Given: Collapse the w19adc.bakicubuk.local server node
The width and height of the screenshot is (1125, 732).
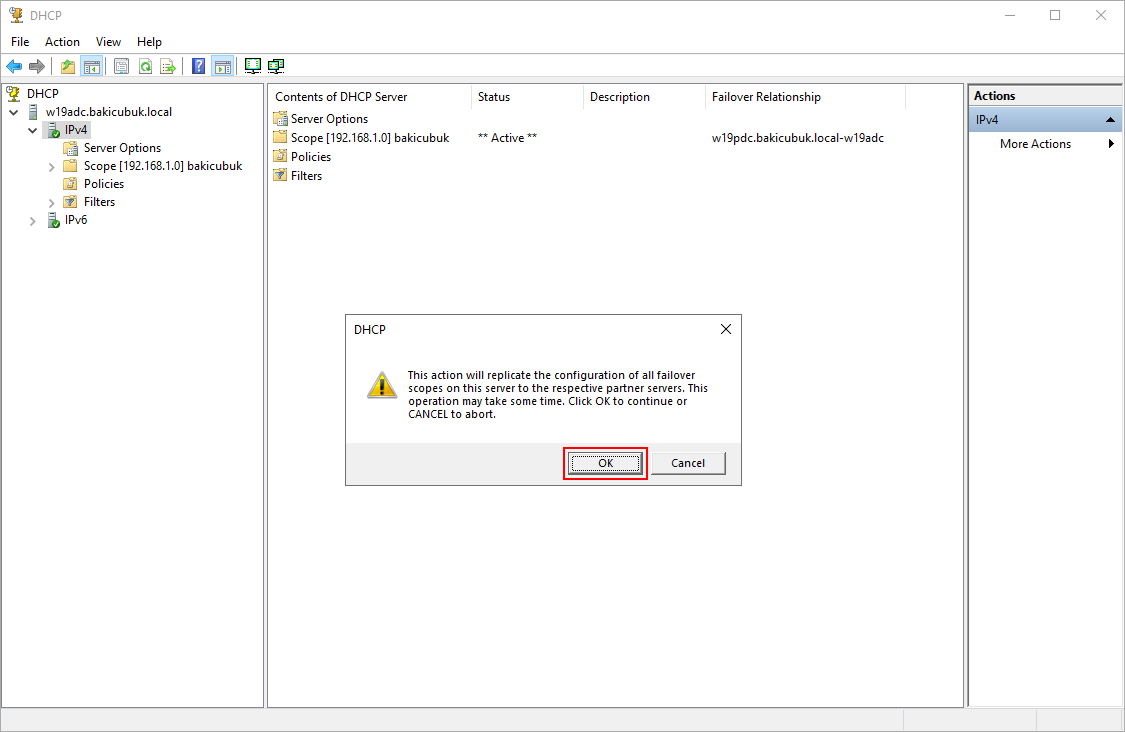Looking at the screenshot, I should pos(14,112).
